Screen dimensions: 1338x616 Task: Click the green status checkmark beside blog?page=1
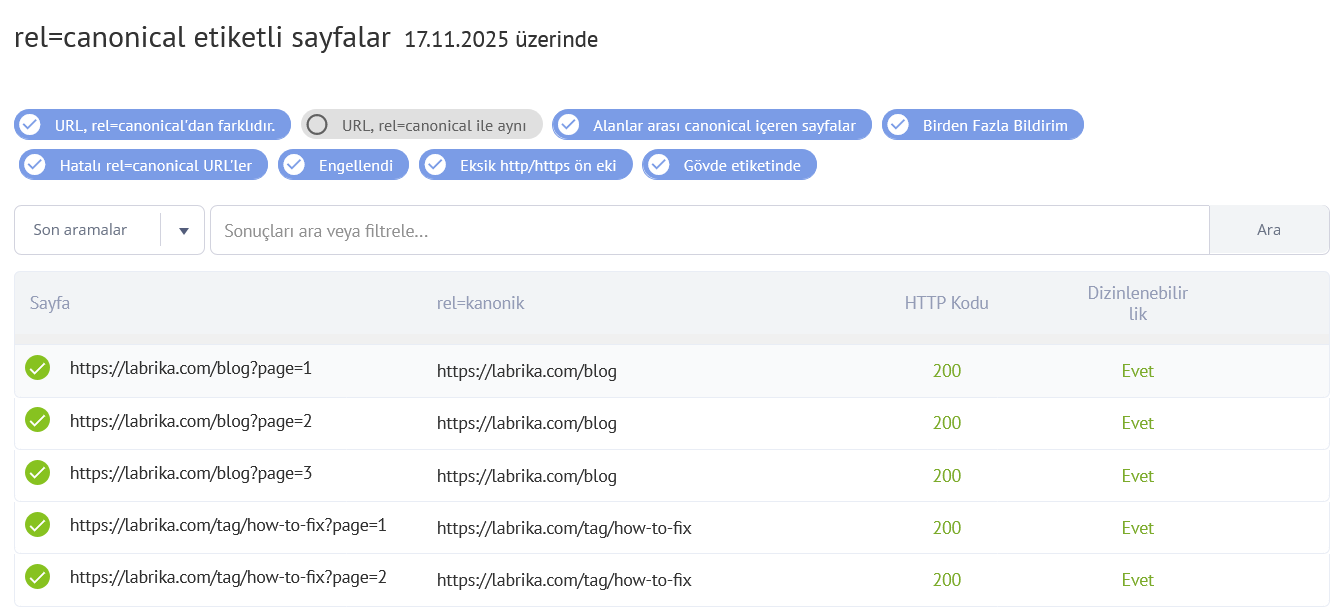point(37,367)
